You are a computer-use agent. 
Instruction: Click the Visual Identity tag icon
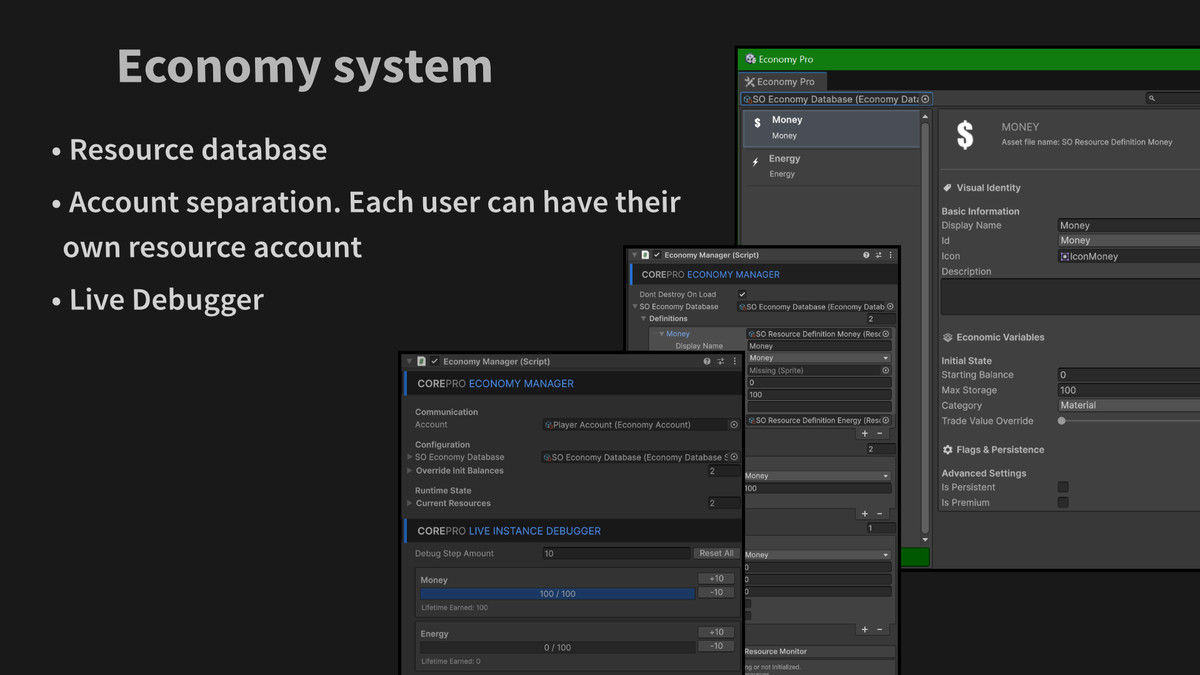tap(947, 188)
